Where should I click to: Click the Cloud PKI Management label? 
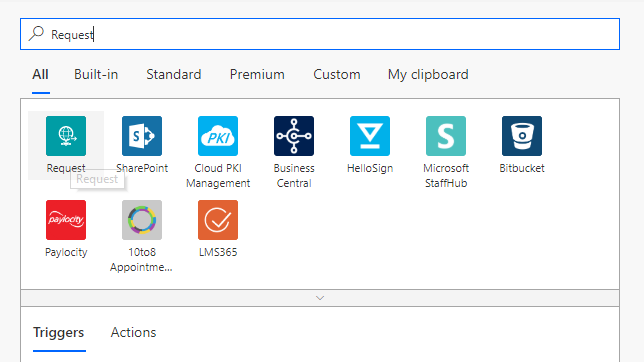click(x=218, y=175)
